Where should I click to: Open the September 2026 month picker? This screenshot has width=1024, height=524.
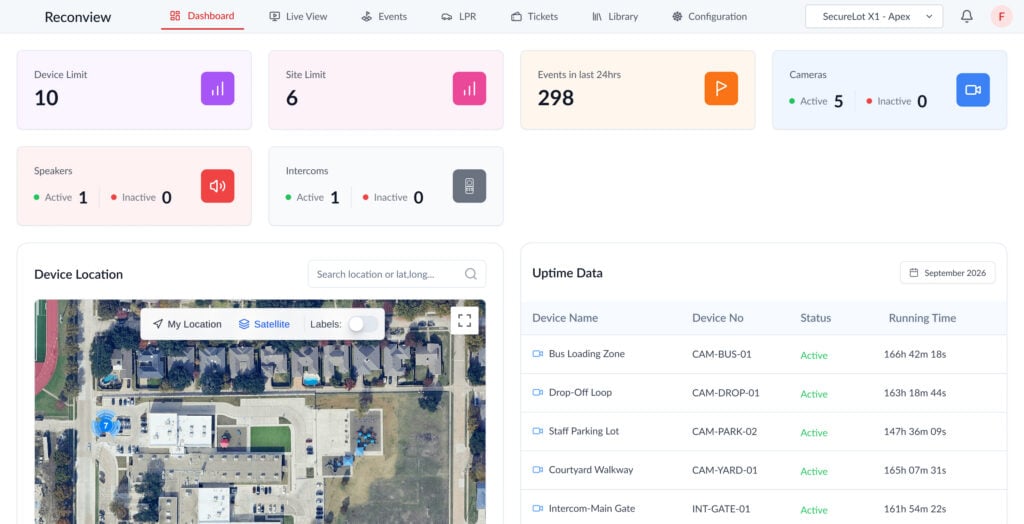pos(948,272)
